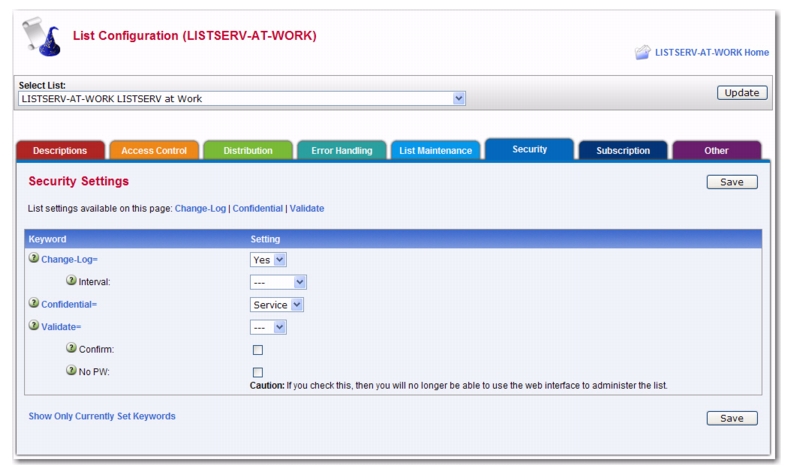
Task: Open help icon for Confirm option
Action: point(71,348)
